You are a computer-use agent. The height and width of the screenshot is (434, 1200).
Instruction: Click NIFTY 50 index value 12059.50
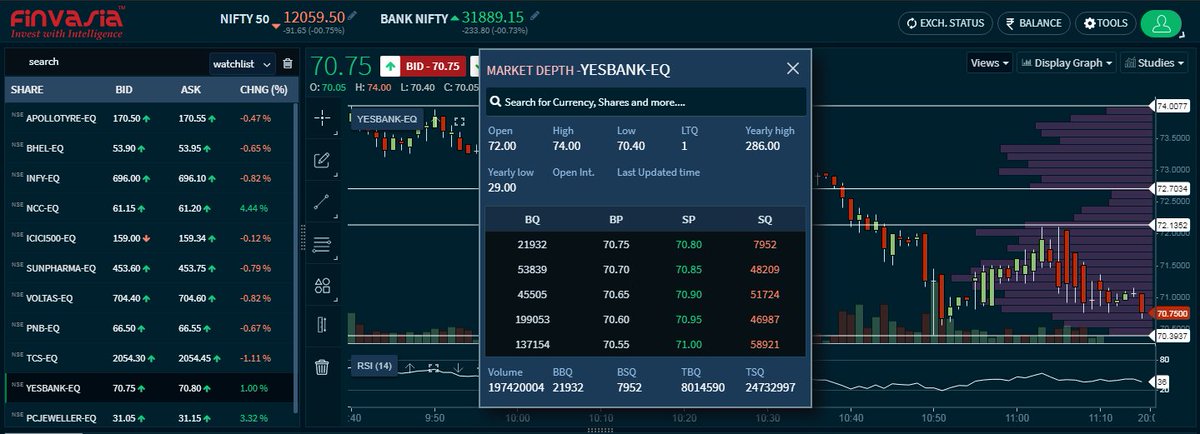pos(314,18)
